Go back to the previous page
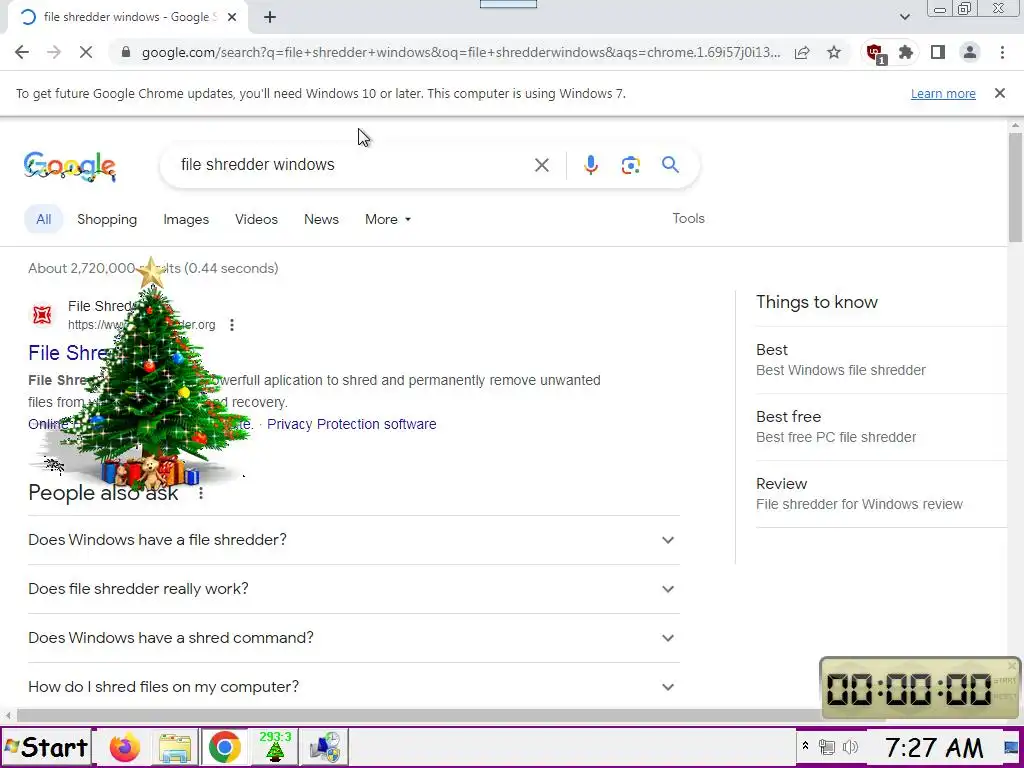The height and width of the screenshot is (768, 1024). [x=22, y=52]
